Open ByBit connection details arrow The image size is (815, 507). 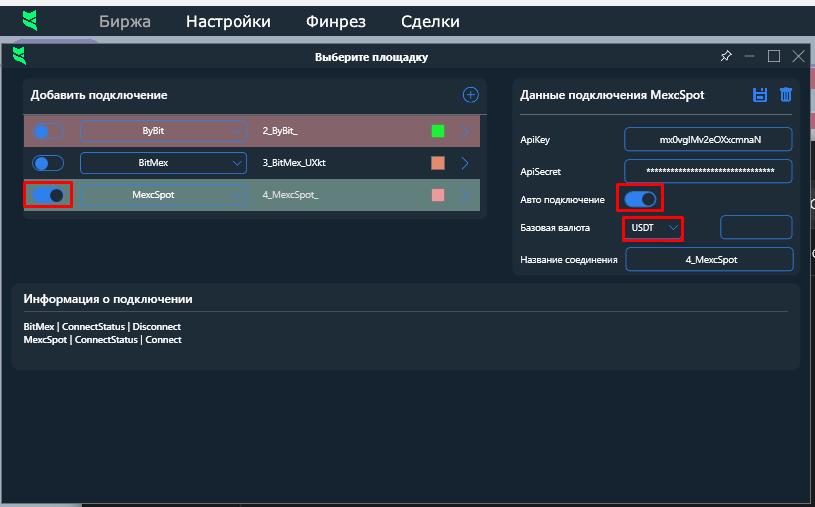465,131
